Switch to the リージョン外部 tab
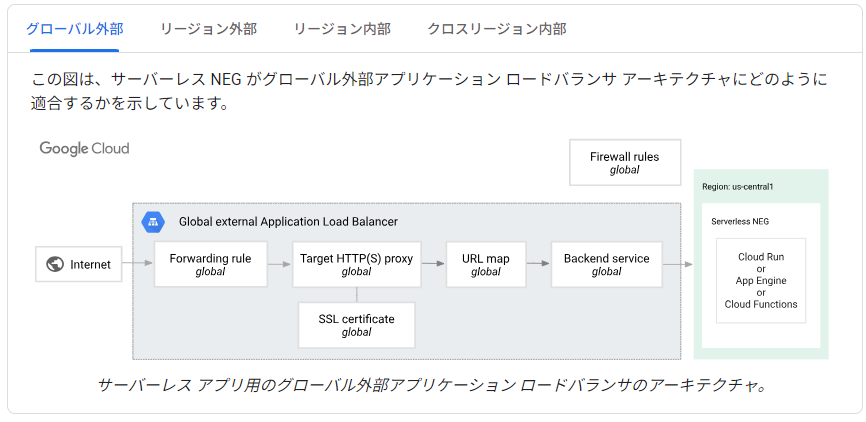 pyautogui.click(x=208, y=29)
